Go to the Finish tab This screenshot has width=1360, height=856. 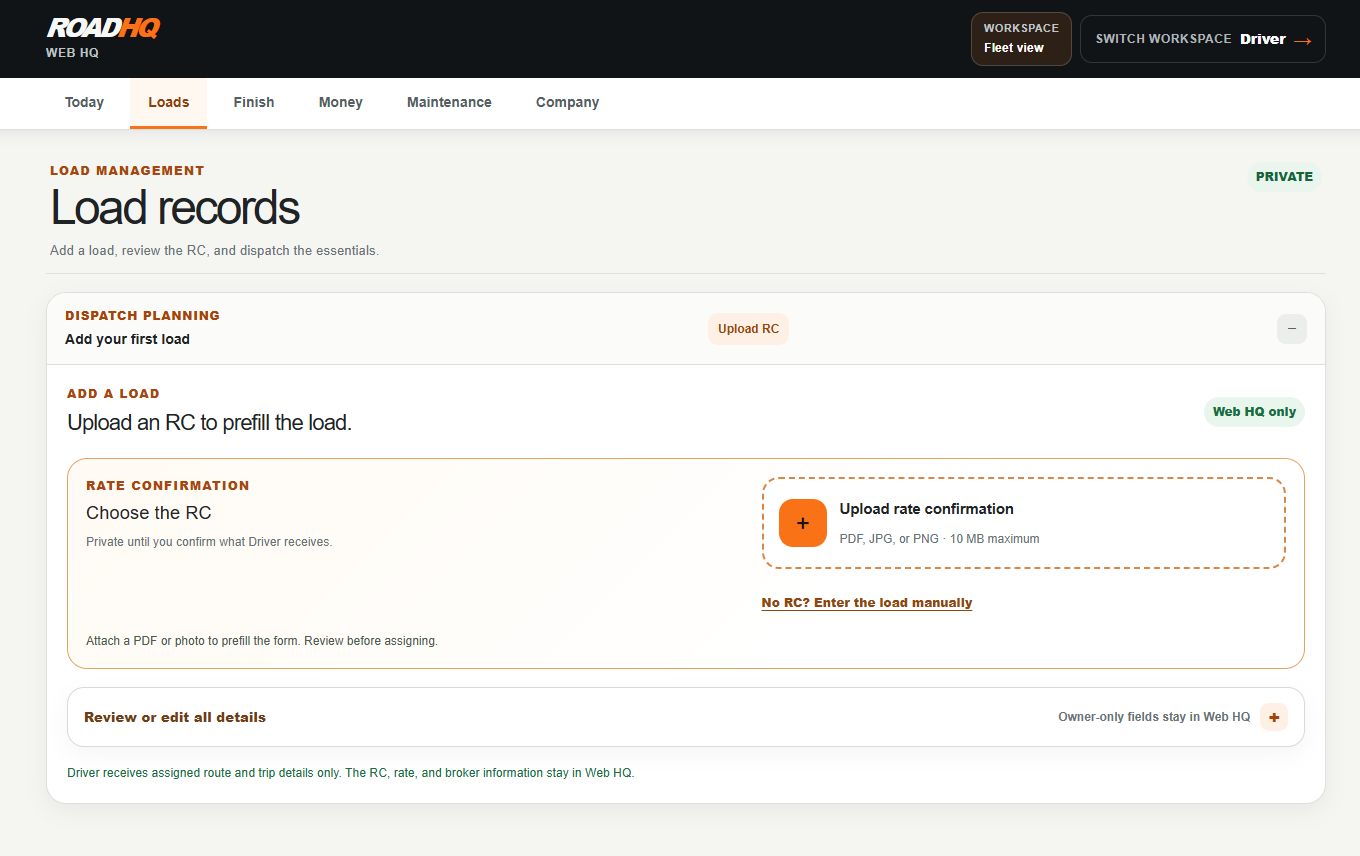(254, 102)
